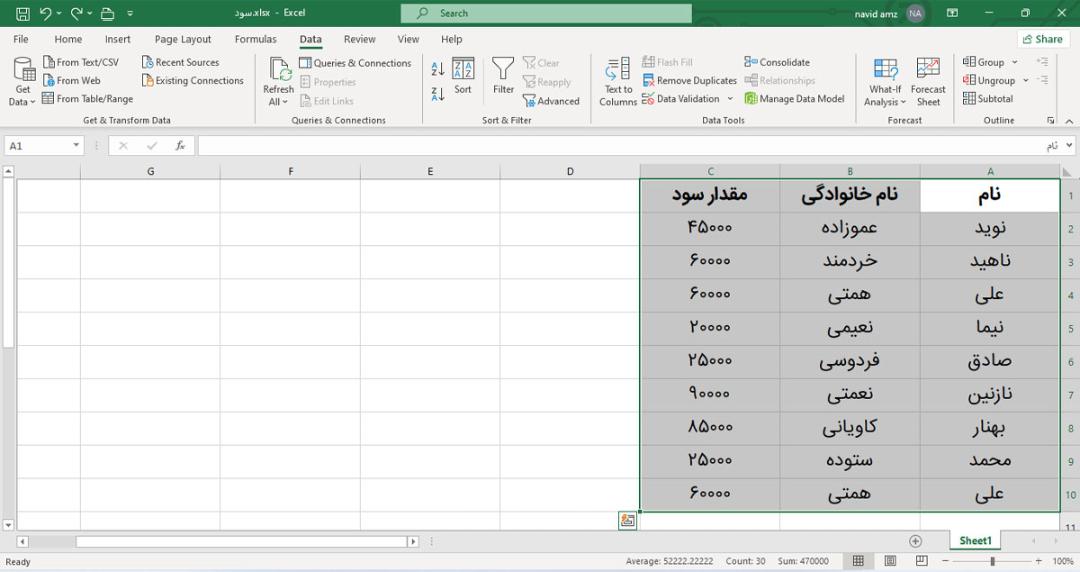Image resolution: width=1080 pixels, height=572 pixels.
Task: Open the Outline dialog launcher
Action: (x=1050, y=121)
